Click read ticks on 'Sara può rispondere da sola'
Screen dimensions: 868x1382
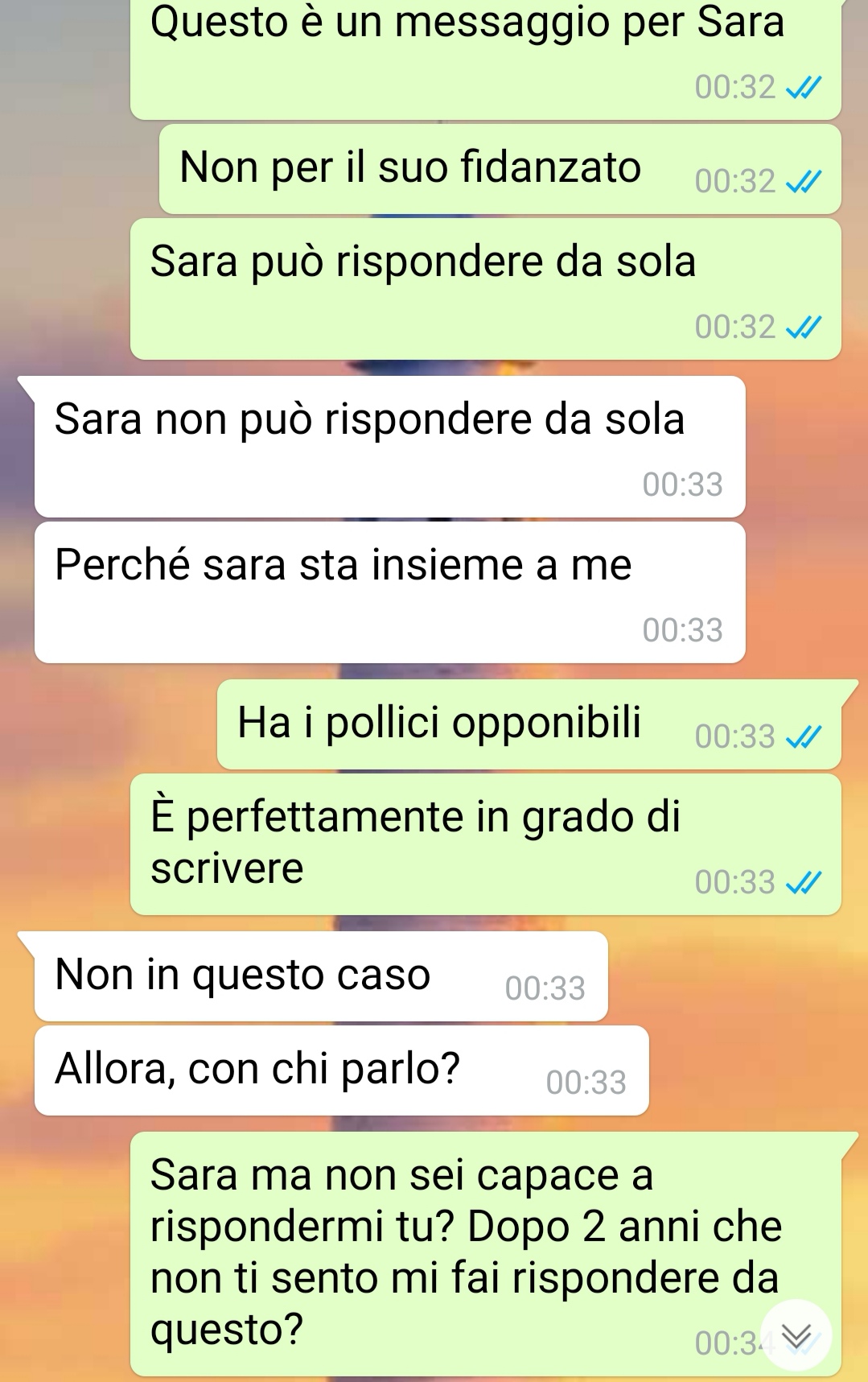804,328
